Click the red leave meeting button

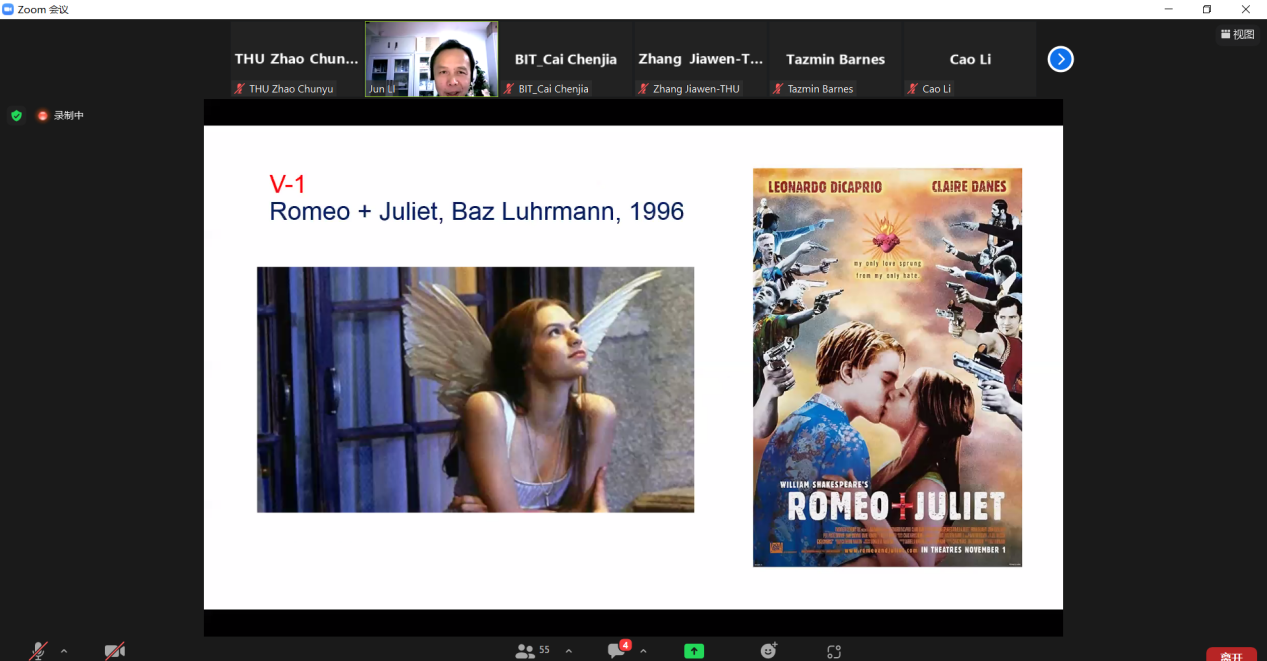click(1230, 654)
